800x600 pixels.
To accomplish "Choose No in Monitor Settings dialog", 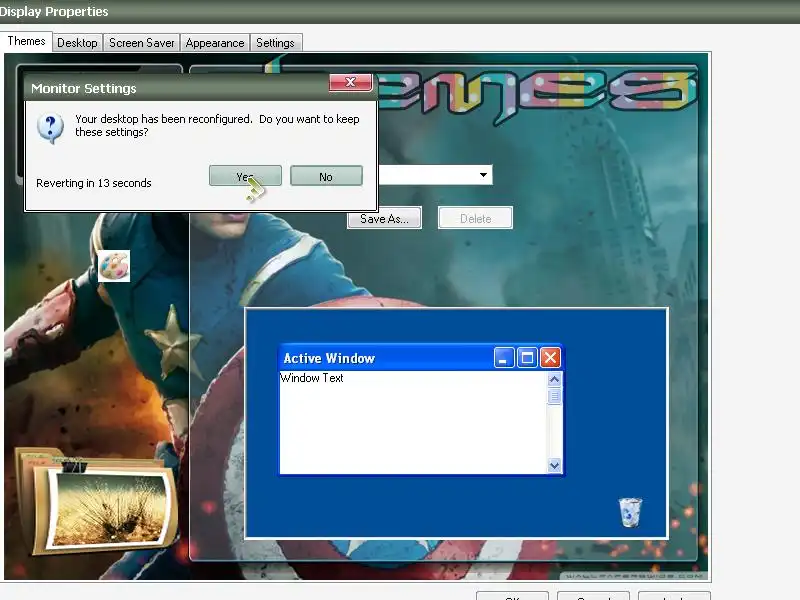I will pos(326,176).
